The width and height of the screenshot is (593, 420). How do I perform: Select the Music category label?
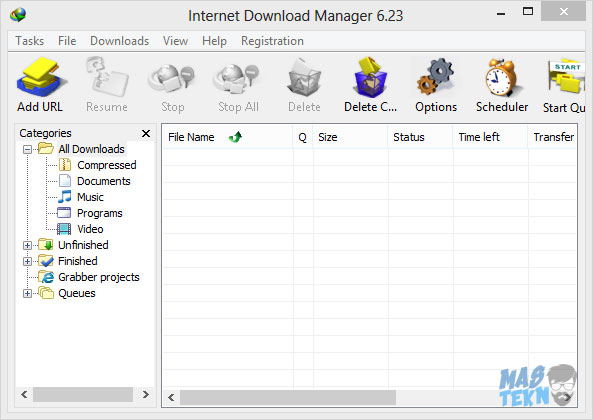pos(90,197)
